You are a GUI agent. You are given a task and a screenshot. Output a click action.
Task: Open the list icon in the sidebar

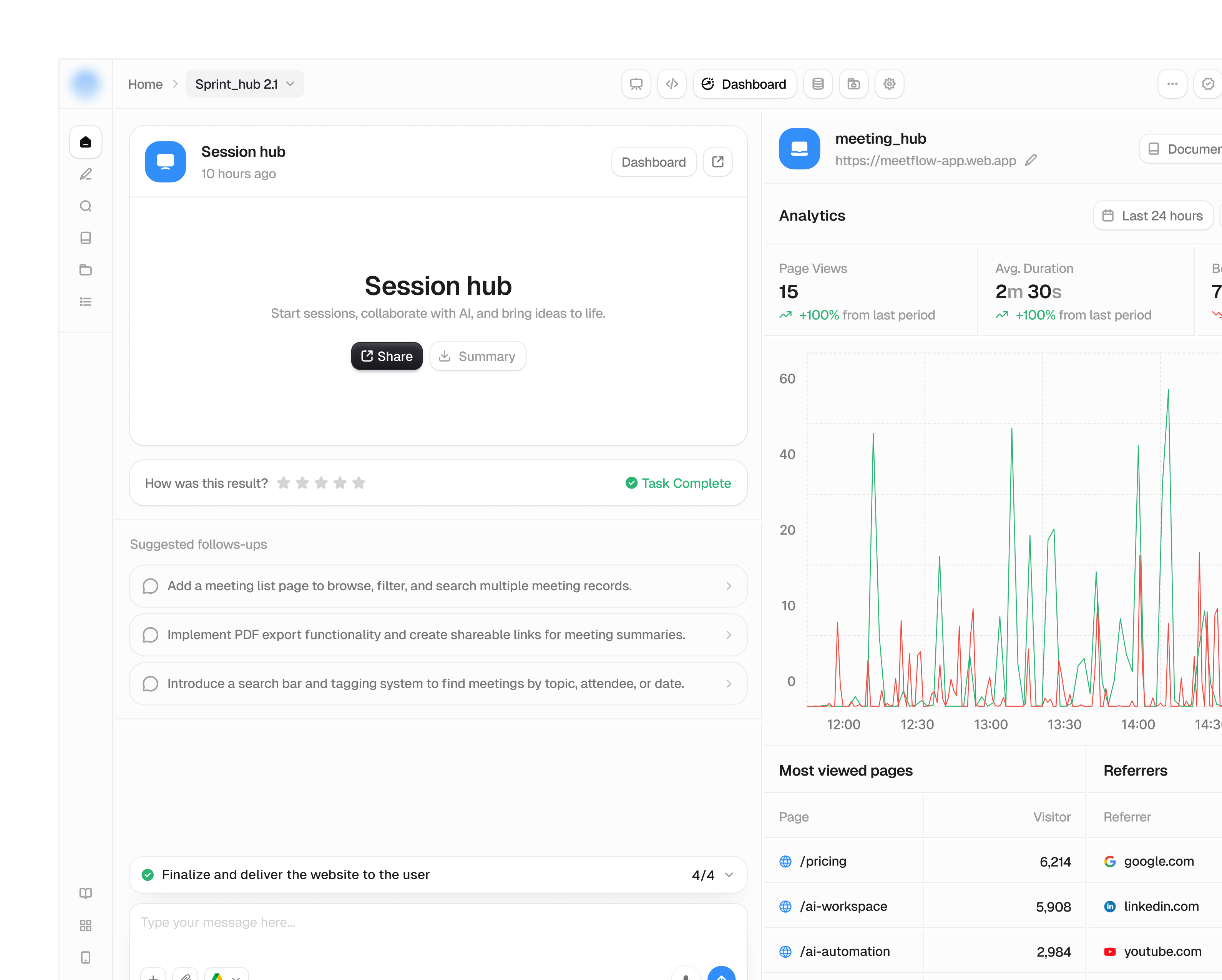click(x=86, y=302)
